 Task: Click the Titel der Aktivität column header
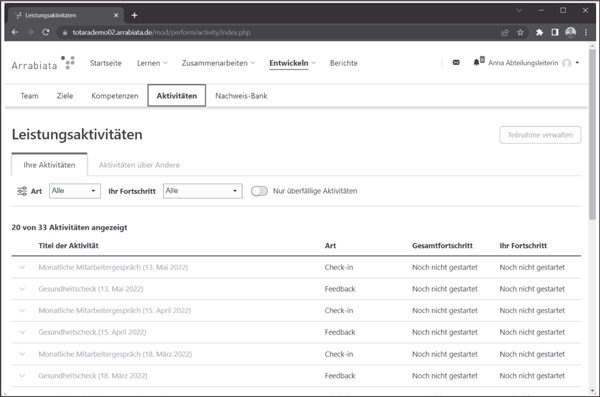pyautogui.click(x=68, y=246)
